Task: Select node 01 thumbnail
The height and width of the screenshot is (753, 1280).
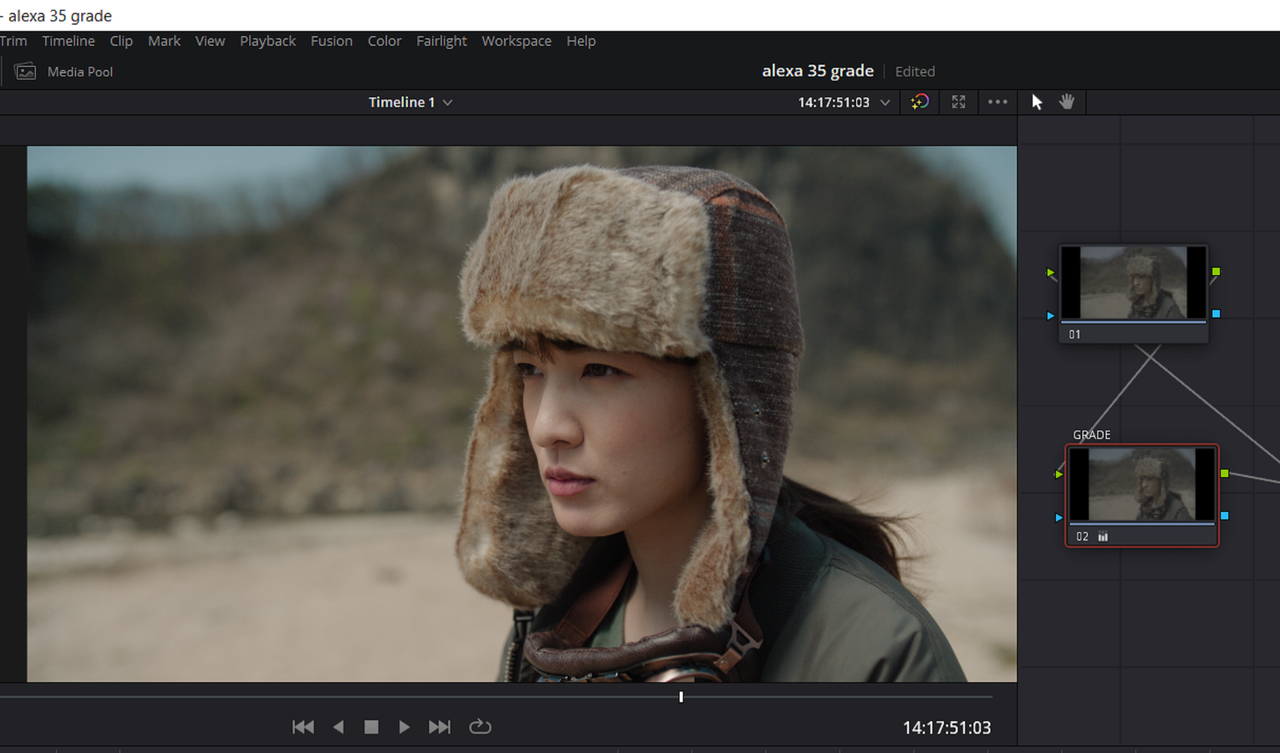Action: pos(1134,283)
